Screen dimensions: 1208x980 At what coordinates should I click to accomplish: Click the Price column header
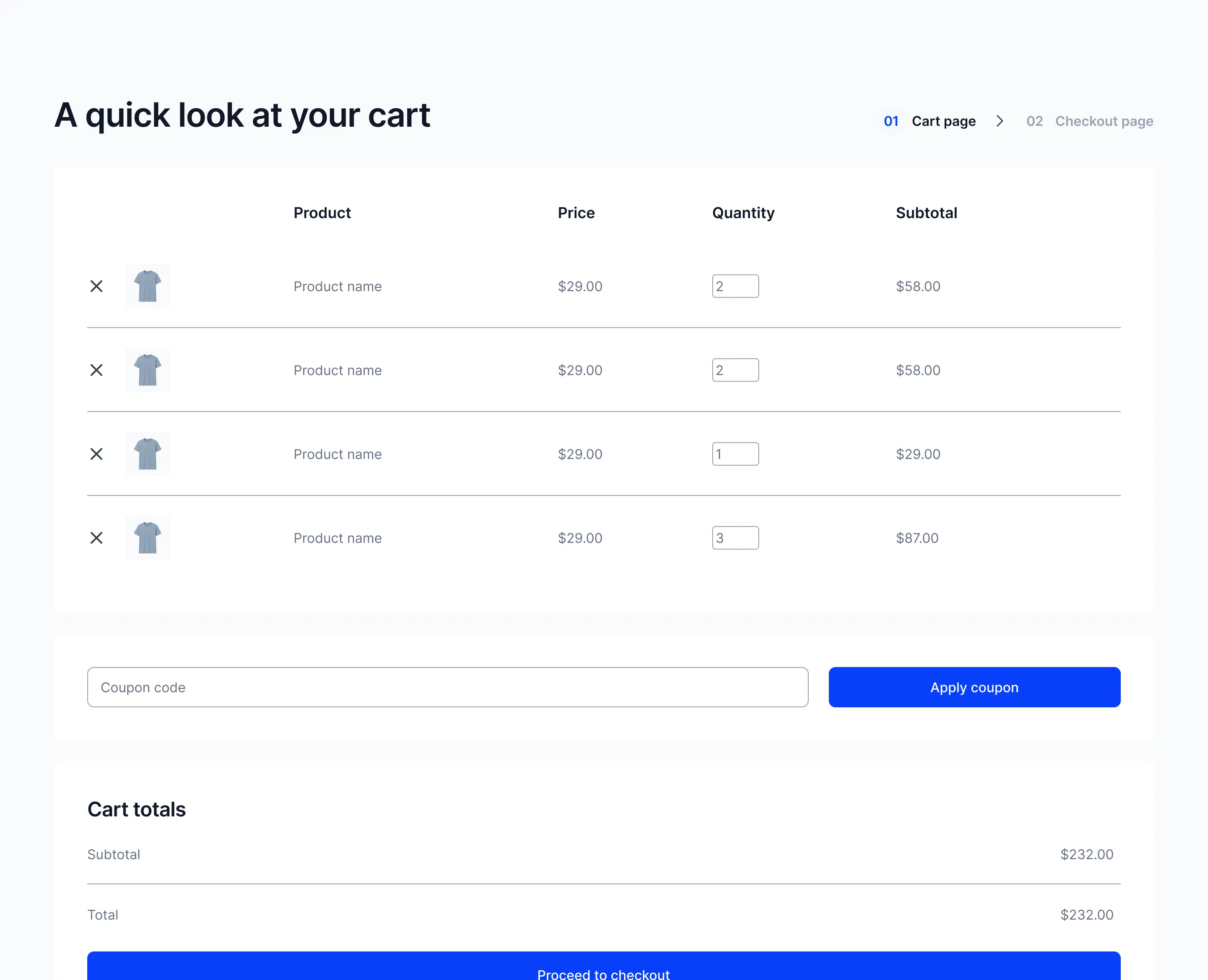pyautogui.click(x=576, y=213)
